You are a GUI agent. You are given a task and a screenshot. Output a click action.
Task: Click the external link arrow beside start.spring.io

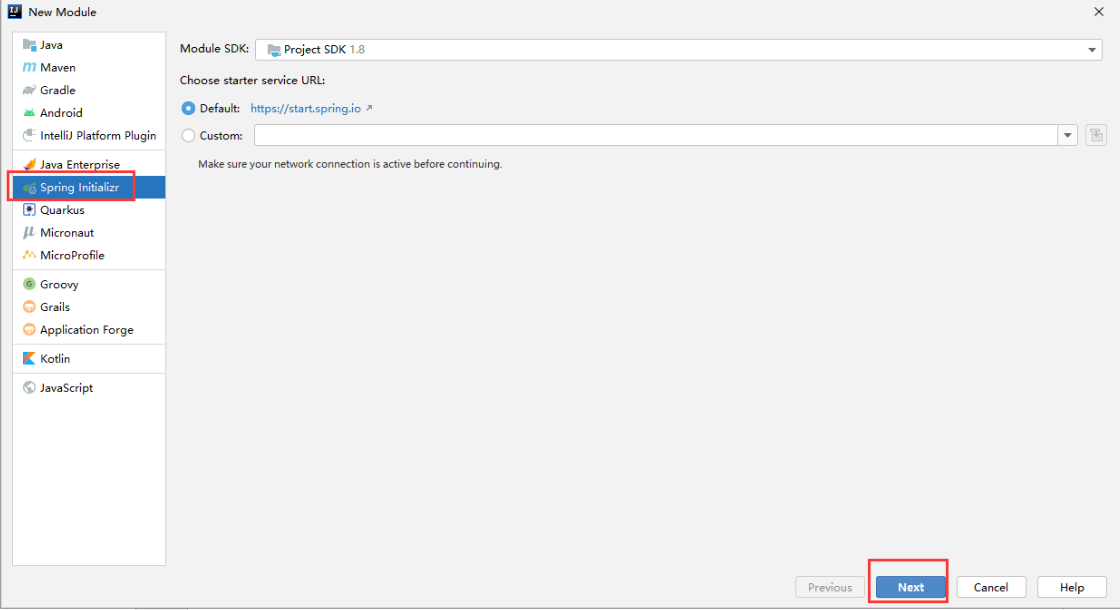tap(369, 109)
